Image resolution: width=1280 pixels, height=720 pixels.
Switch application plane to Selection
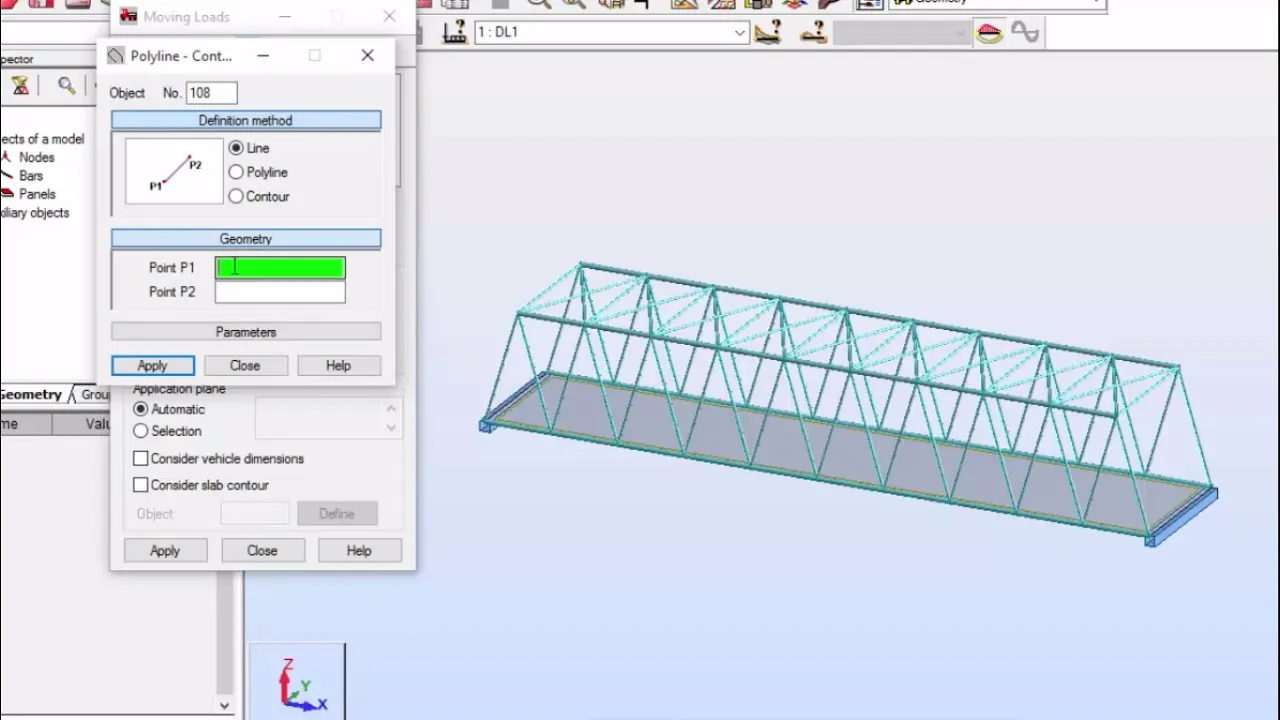click(141, 431)
